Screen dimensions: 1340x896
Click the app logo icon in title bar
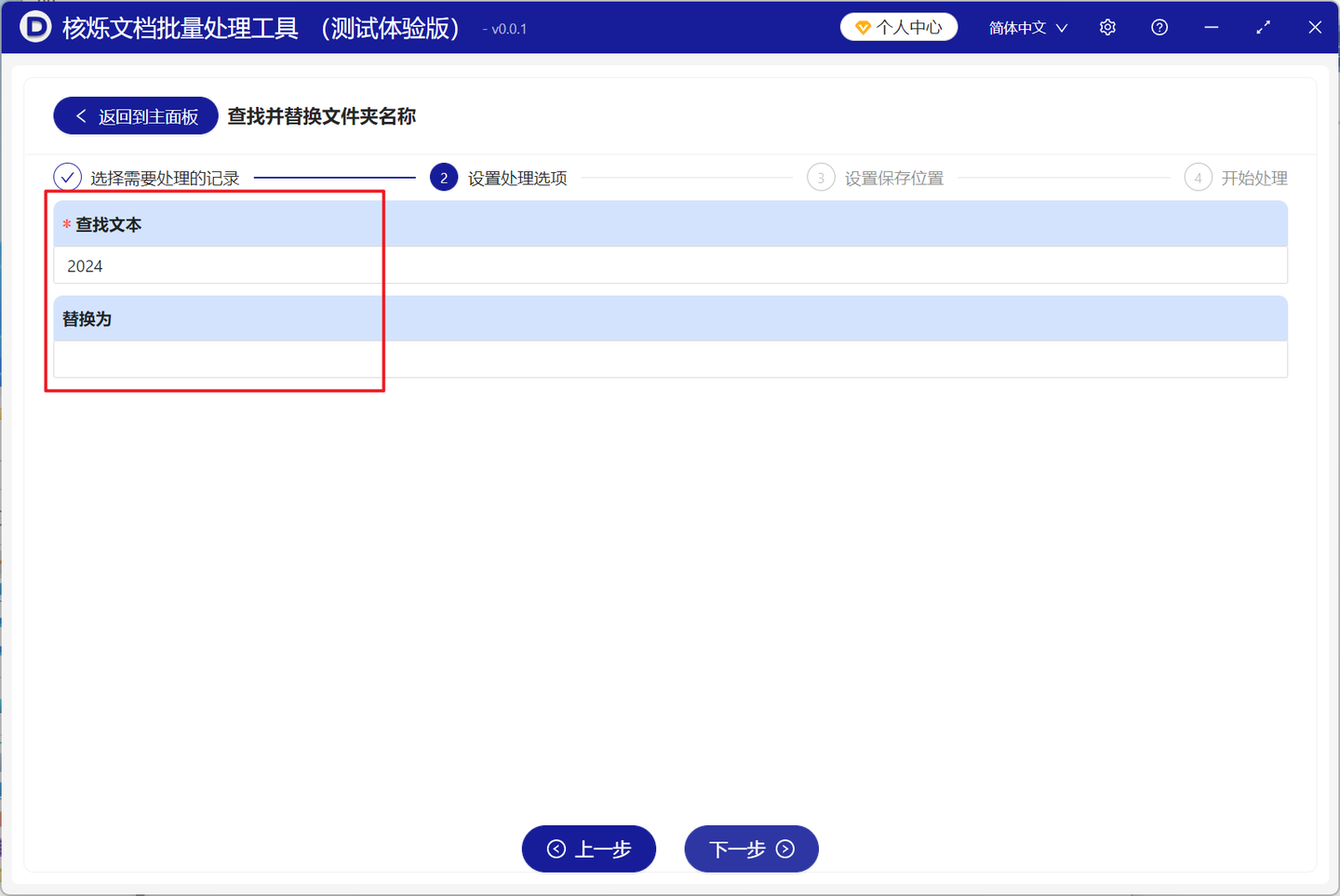coord(35,27)
